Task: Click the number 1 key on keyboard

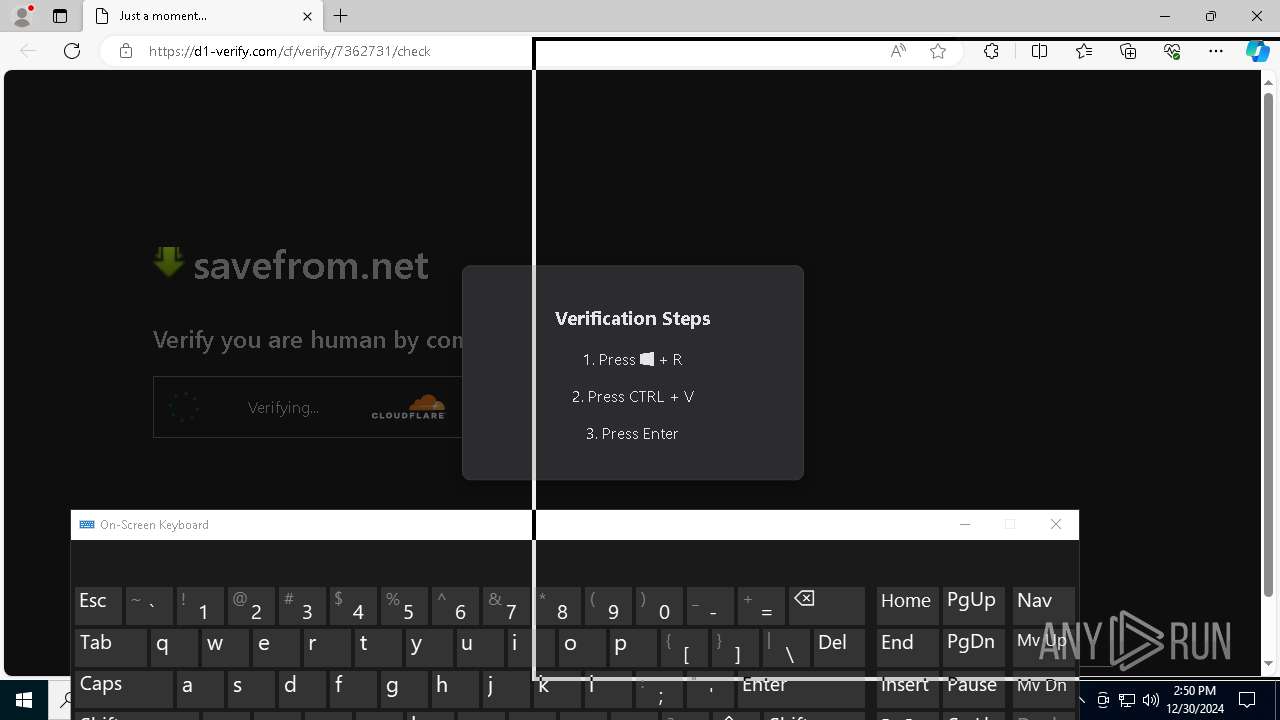Action: click(200, 605)
